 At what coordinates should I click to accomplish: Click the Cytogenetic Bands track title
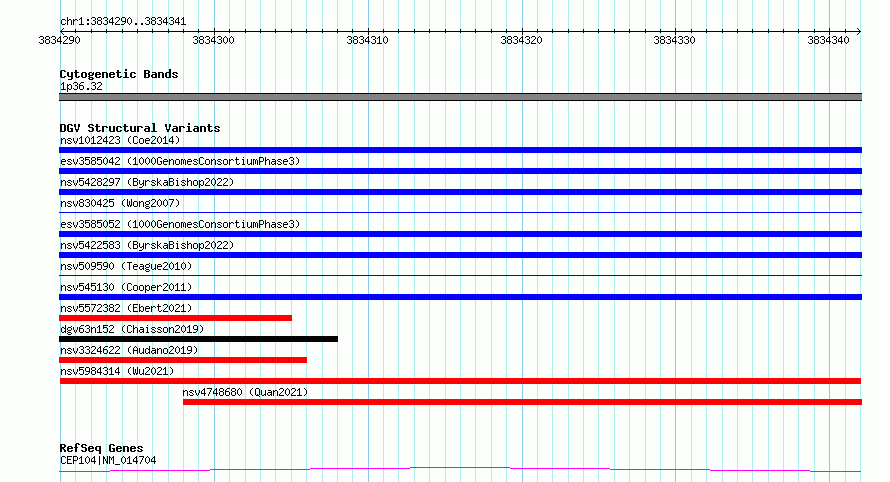(119, 74)
